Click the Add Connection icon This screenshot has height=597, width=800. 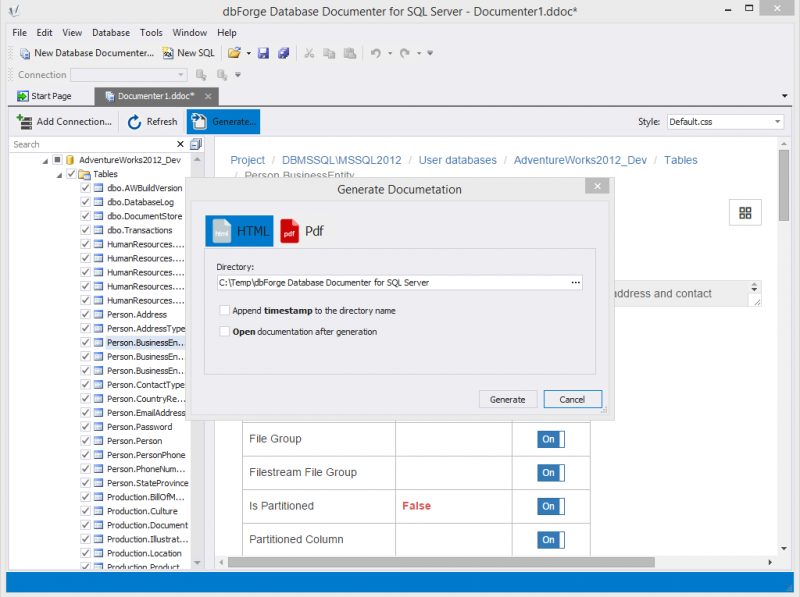(24, 122)
